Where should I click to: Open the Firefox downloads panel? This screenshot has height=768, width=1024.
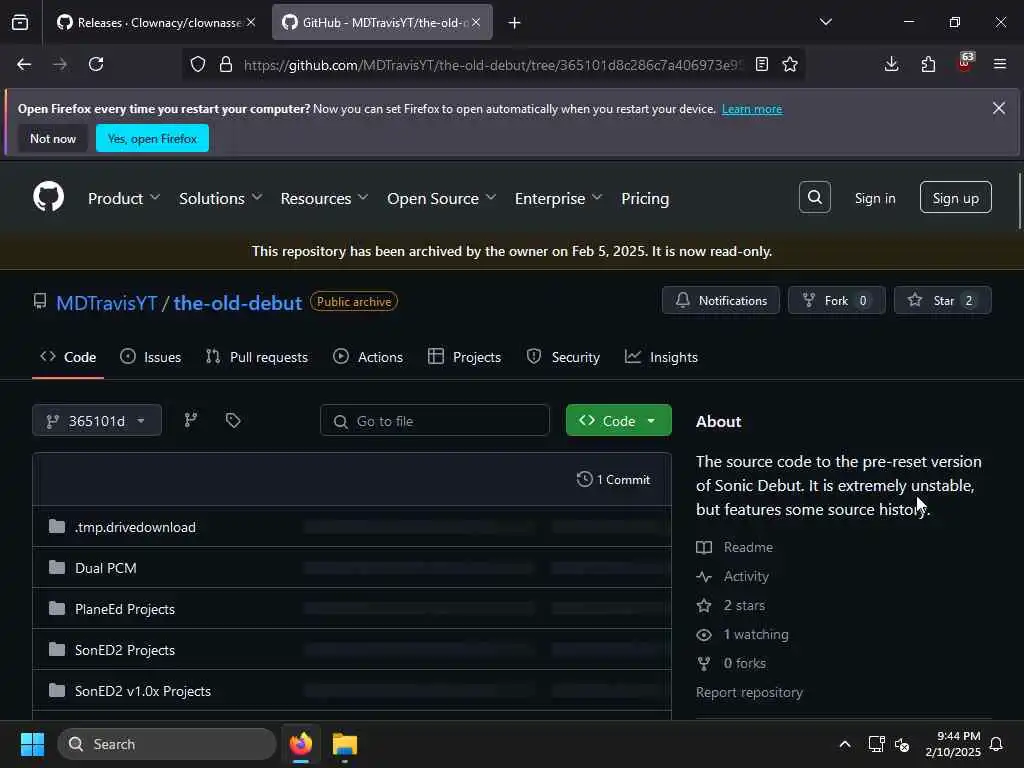pyautogui.click(x=891, y=64)
